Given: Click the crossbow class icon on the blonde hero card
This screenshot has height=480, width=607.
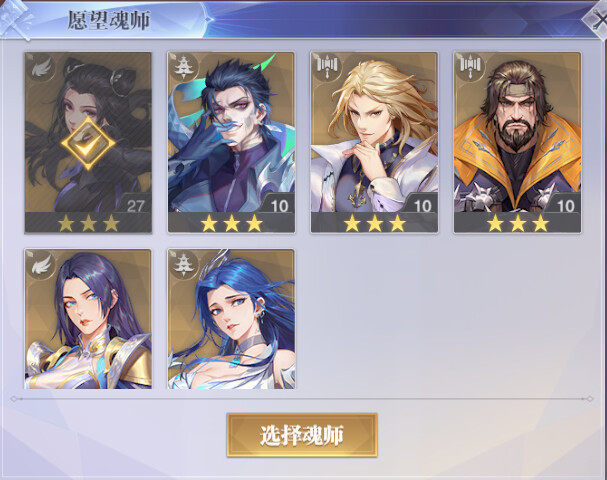Looking at the screenshot, I should point(327,68).
